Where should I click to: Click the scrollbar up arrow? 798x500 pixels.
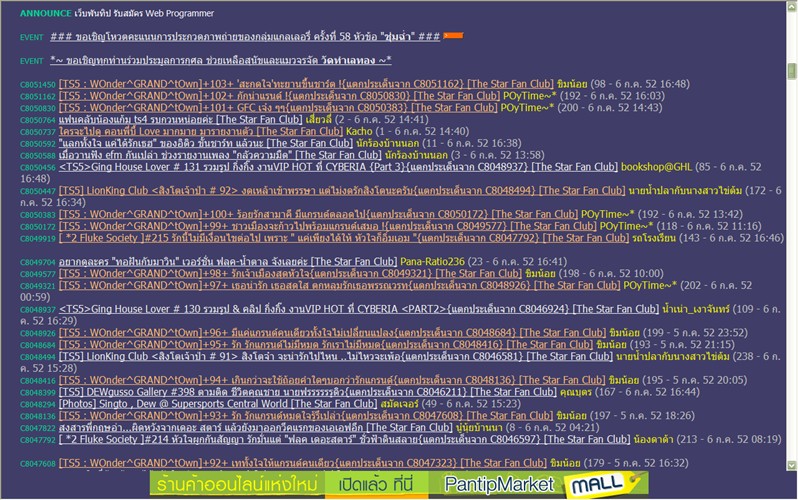(792, 5)
